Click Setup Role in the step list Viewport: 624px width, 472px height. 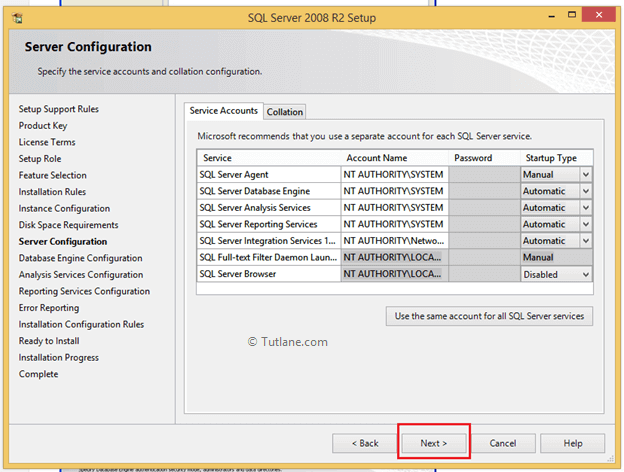[40, 159]
